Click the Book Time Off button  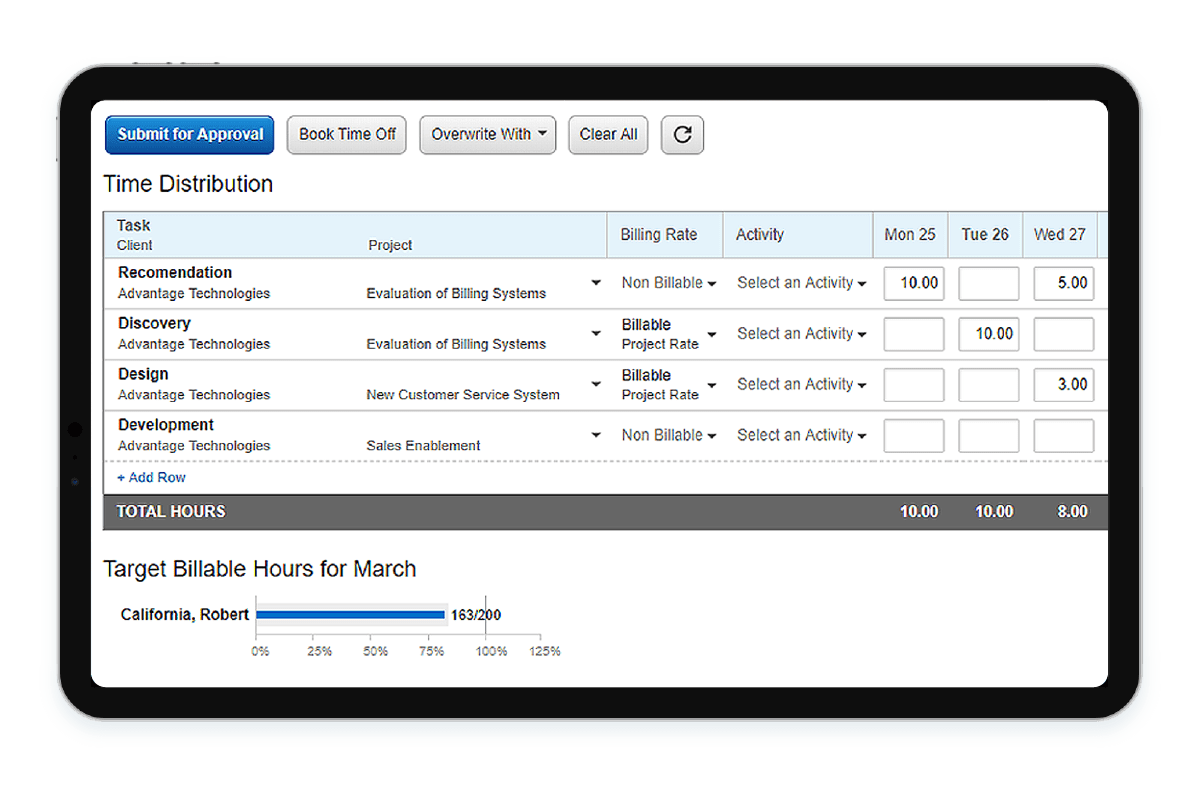click(x=347, y=135)
